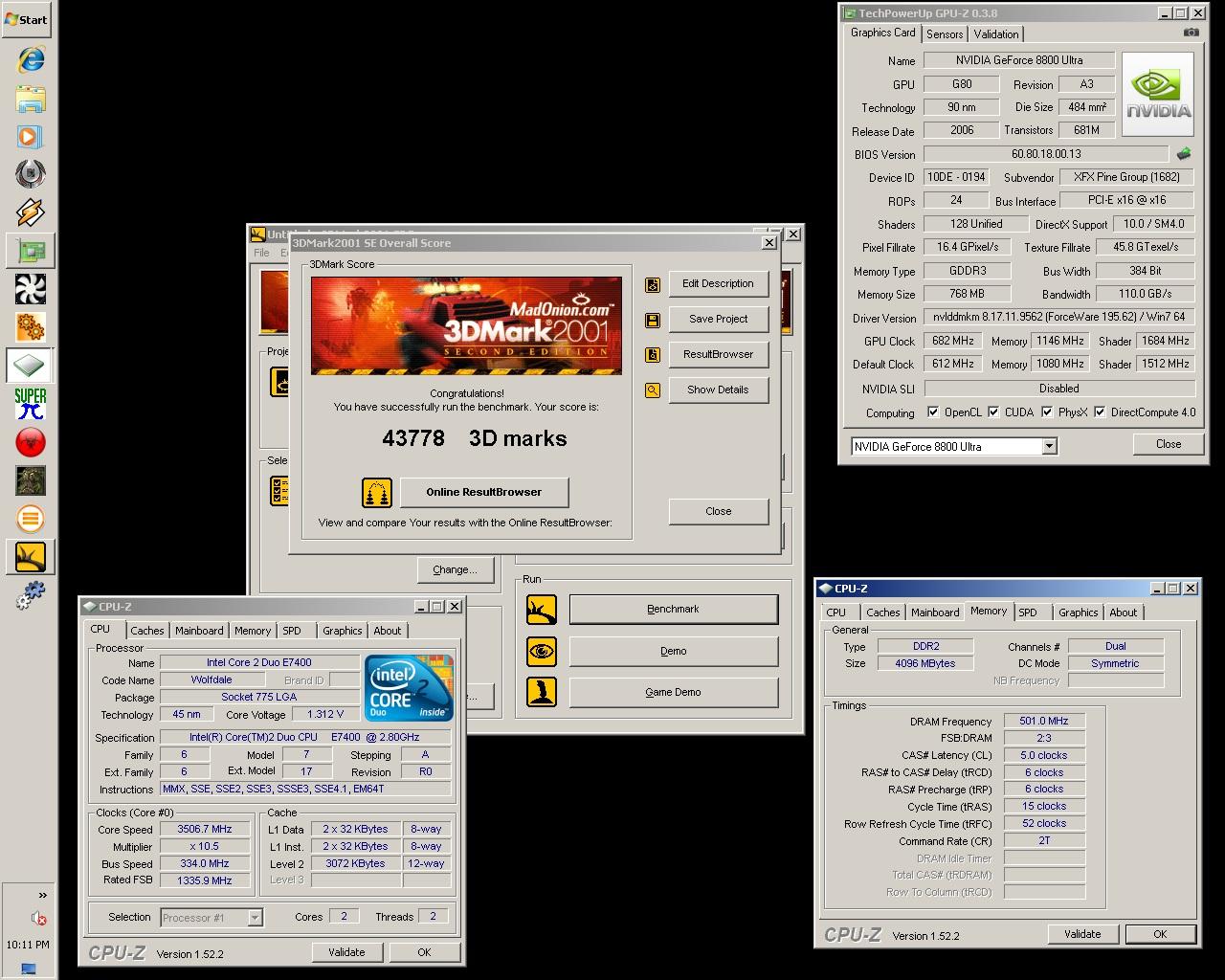Screen dimensions: 1225x980
Task: Click the floppy disk Save Project icon
Action: 653,320
